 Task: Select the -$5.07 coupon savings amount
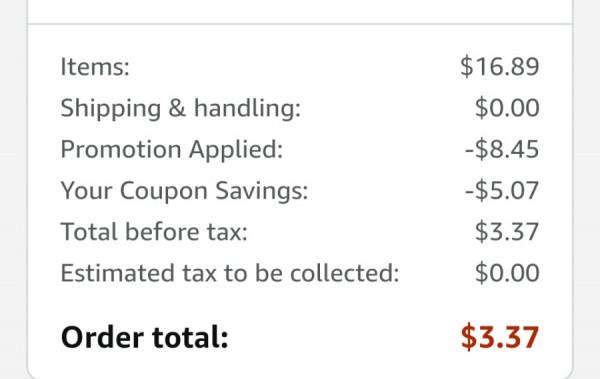tap(502, 190)
